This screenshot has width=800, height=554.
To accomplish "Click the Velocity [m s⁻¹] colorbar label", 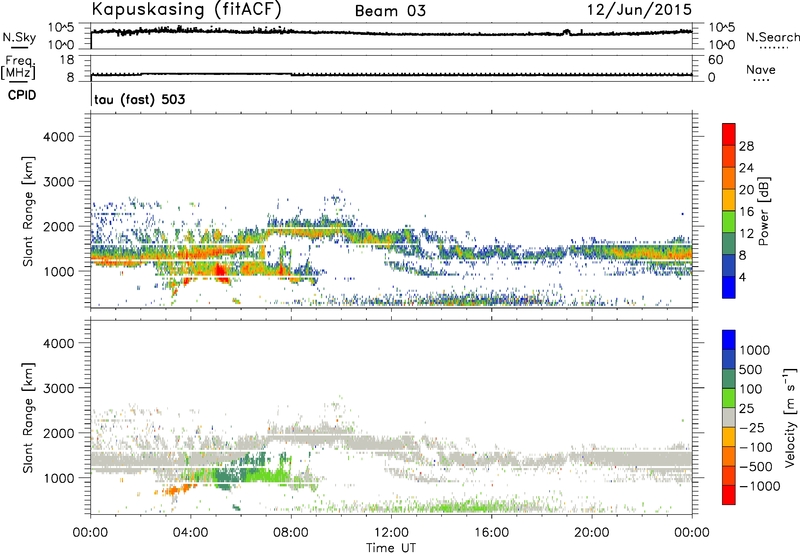I will coord(790,417).
